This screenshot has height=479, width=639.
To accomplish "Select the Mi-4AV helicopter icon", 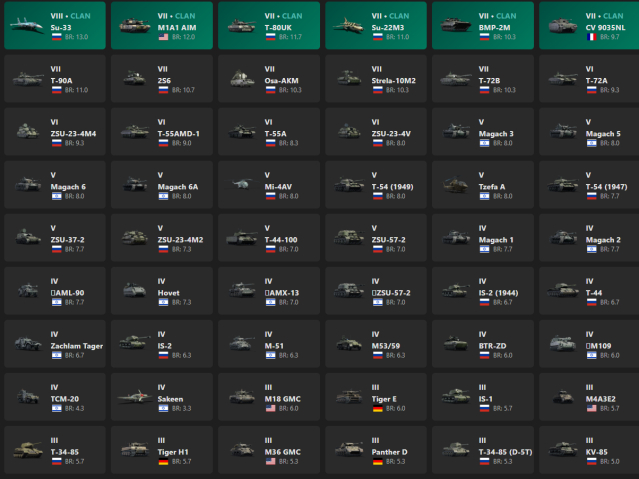I will click(x=240, y=184).
